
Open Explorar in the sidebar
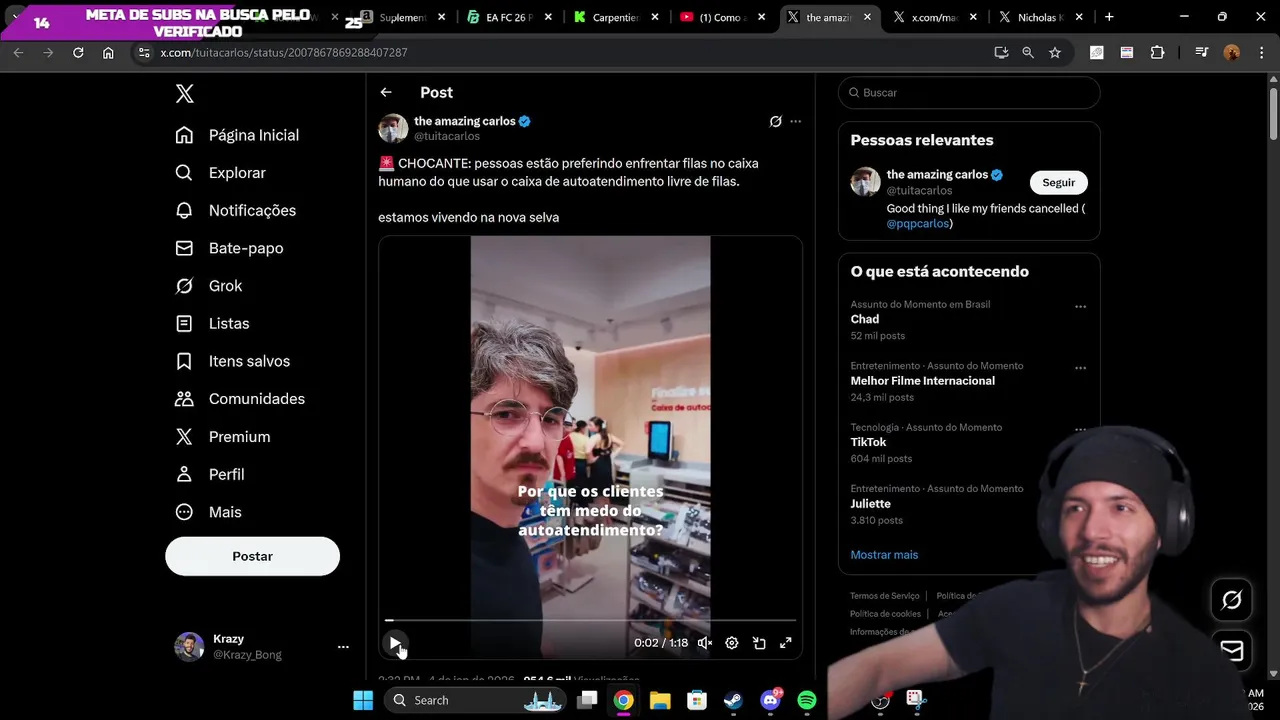tap(221, 173)
